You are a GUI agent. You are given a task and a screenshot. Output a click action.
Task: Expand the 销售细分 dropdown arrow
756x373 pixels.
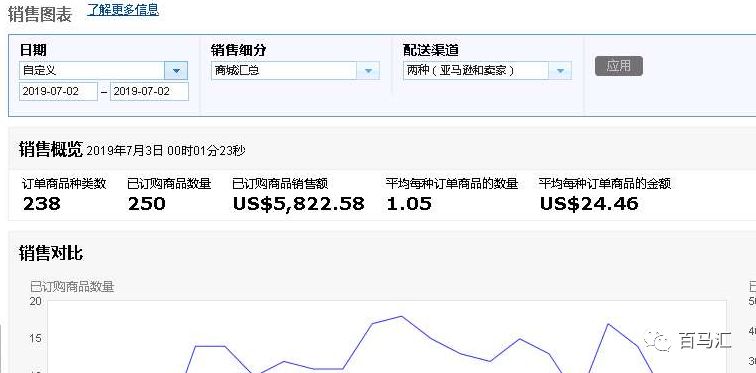pyautogui.click(x=368, y=71)
